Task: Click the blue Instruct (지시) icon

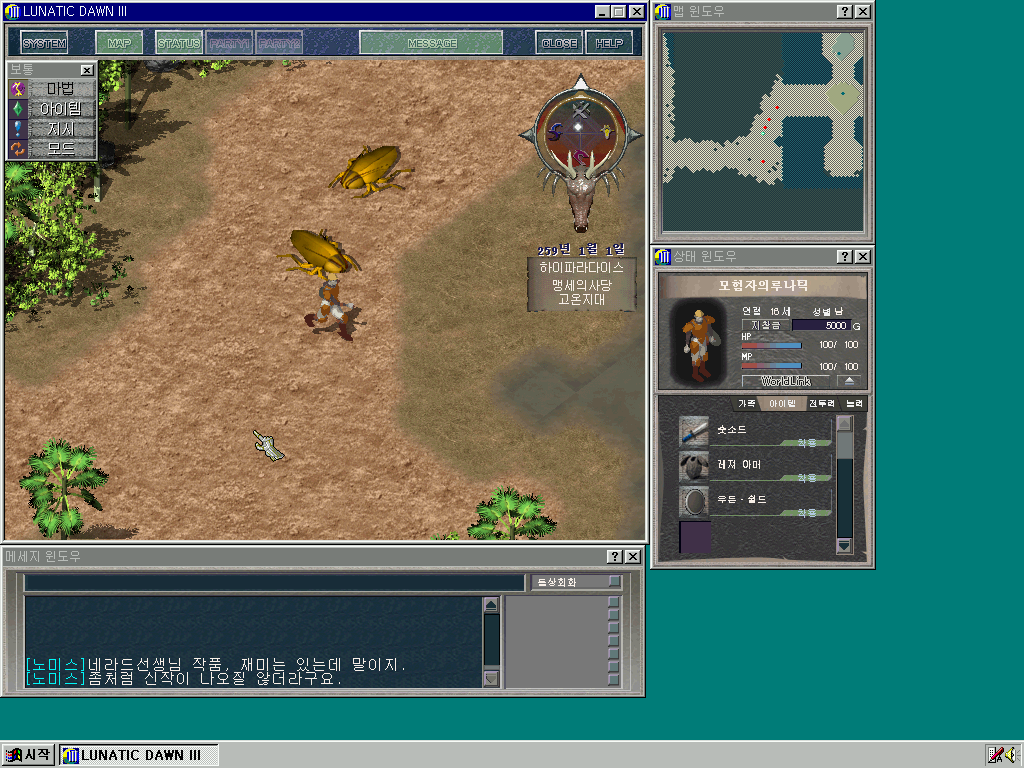Action: [18, 129]
